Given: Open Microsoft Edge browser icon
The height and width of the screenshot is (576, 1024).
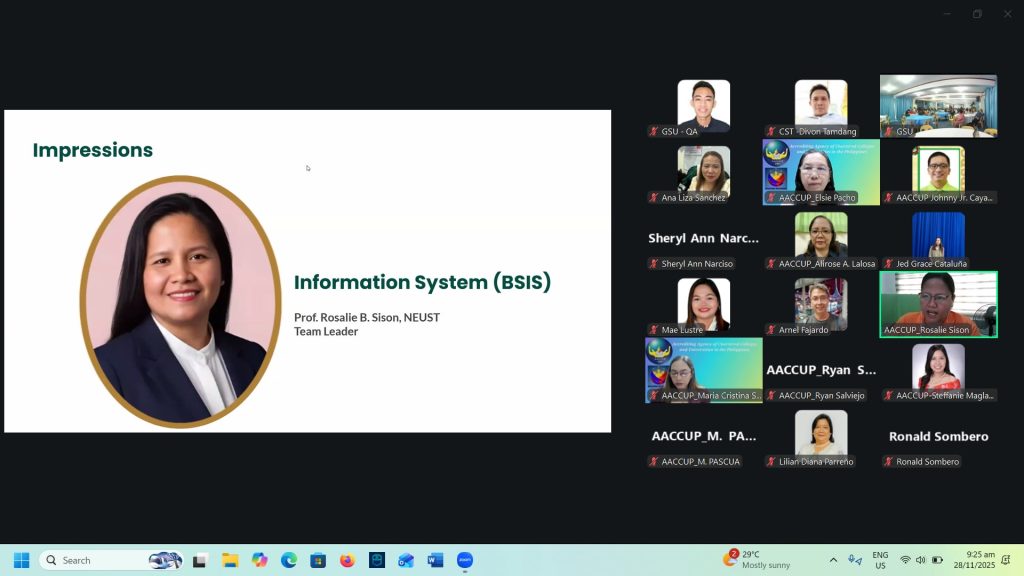Looking at the screenshot, I should [x=289, y=560].
